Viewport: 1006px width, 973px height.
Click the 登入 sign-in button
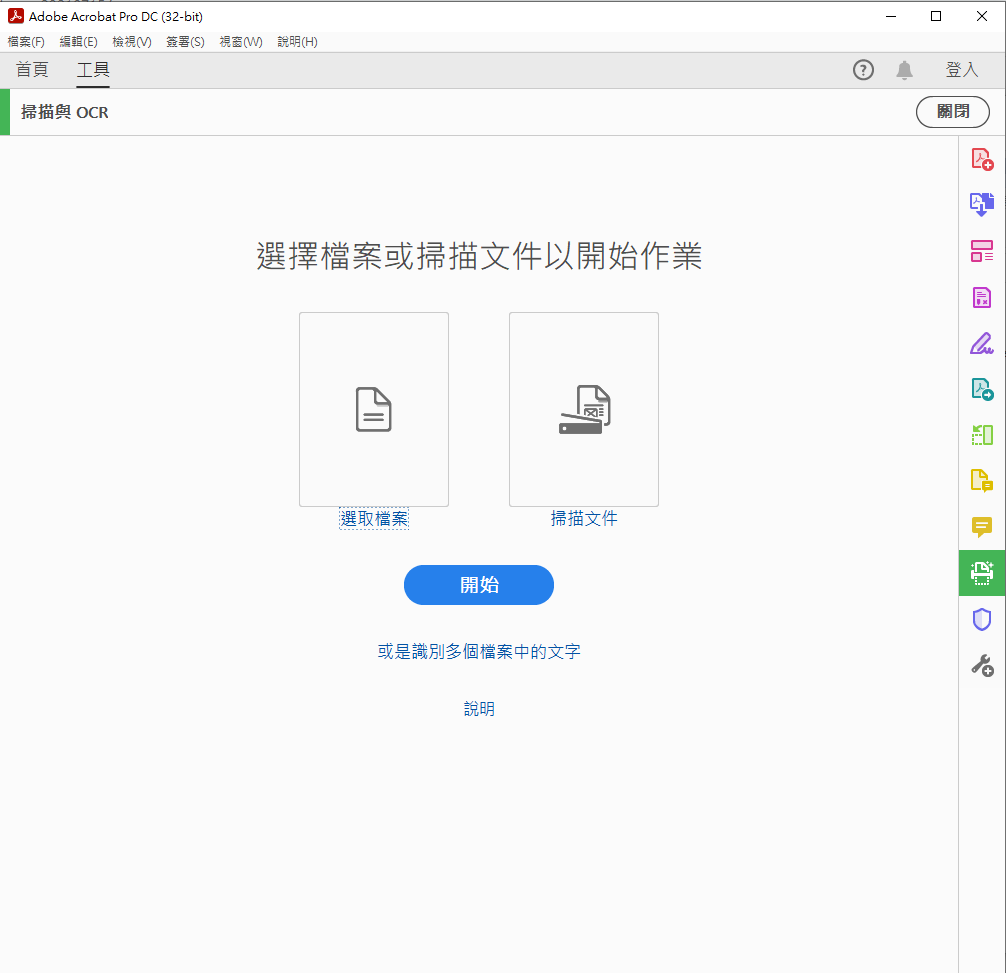click(x=961, y=70)
